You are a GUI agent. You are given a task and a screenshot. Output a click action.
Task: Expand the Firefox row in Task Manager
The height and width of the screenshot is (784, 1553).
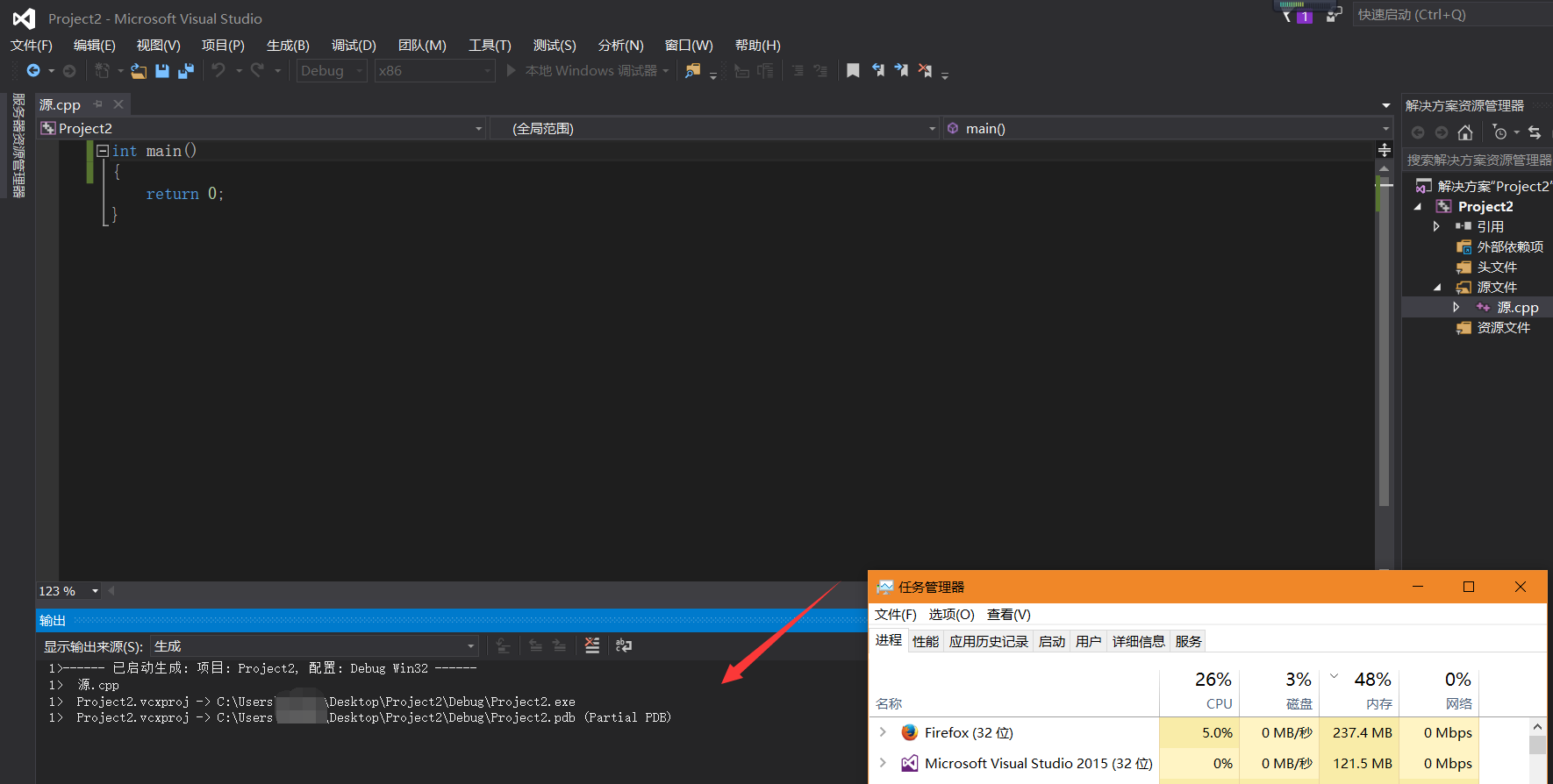click(883, 731)
